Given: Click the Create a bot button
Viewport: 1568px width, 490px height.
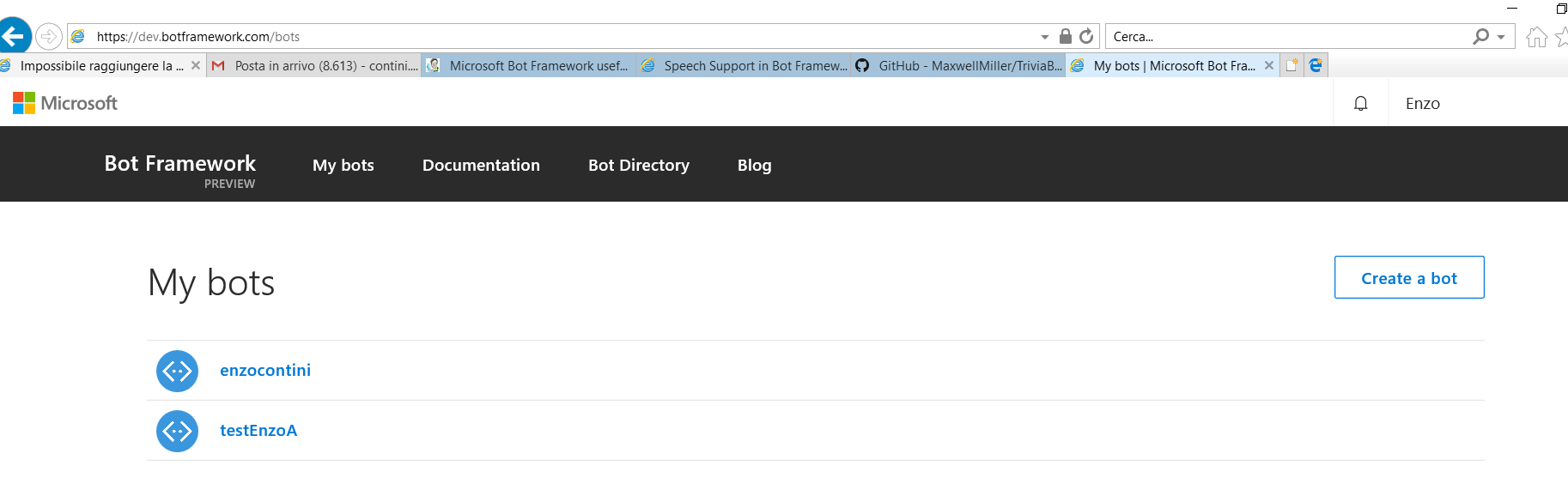Looking at the screenshot, I should click(1408, 278).
